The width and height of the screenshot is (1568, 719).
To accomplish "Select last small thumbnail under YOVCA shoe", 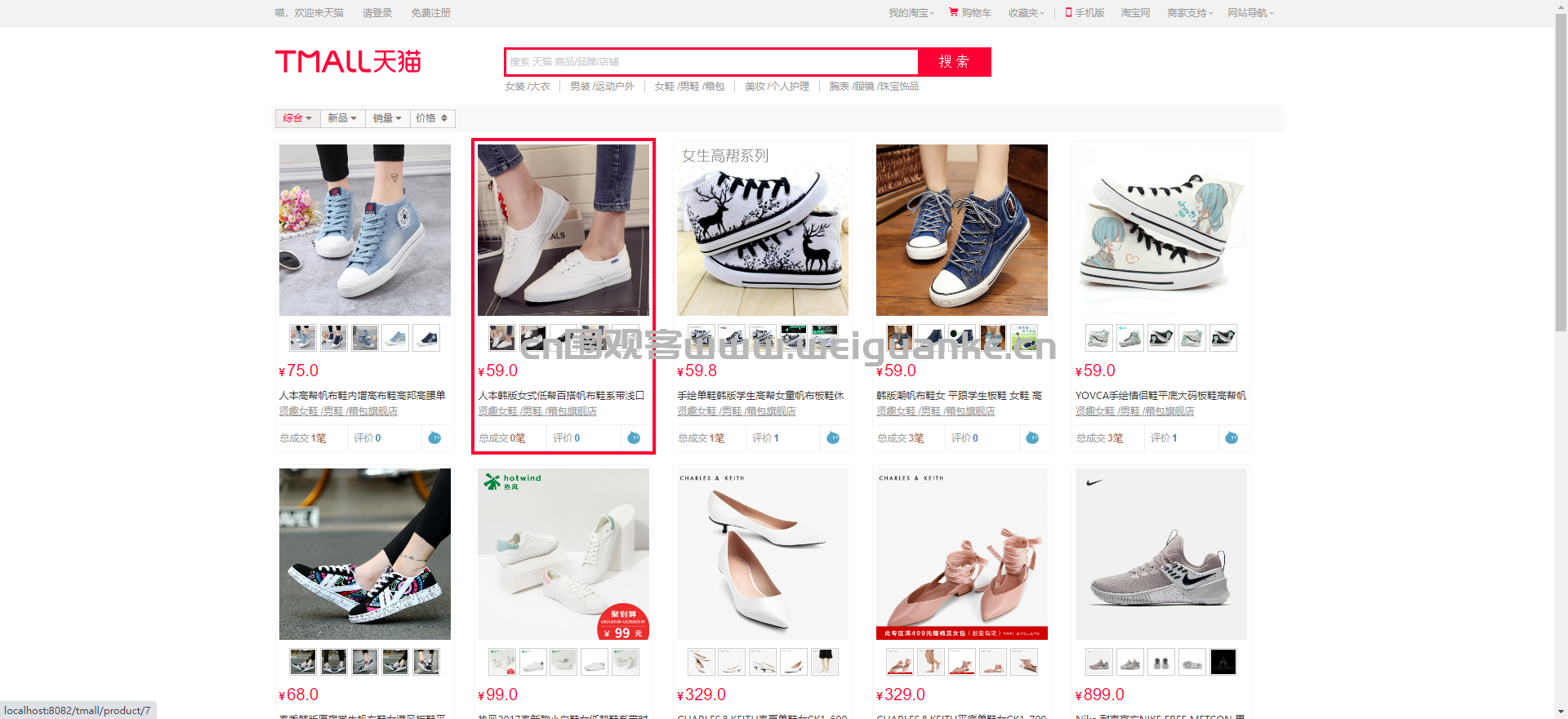I will tap(1223, 338).
